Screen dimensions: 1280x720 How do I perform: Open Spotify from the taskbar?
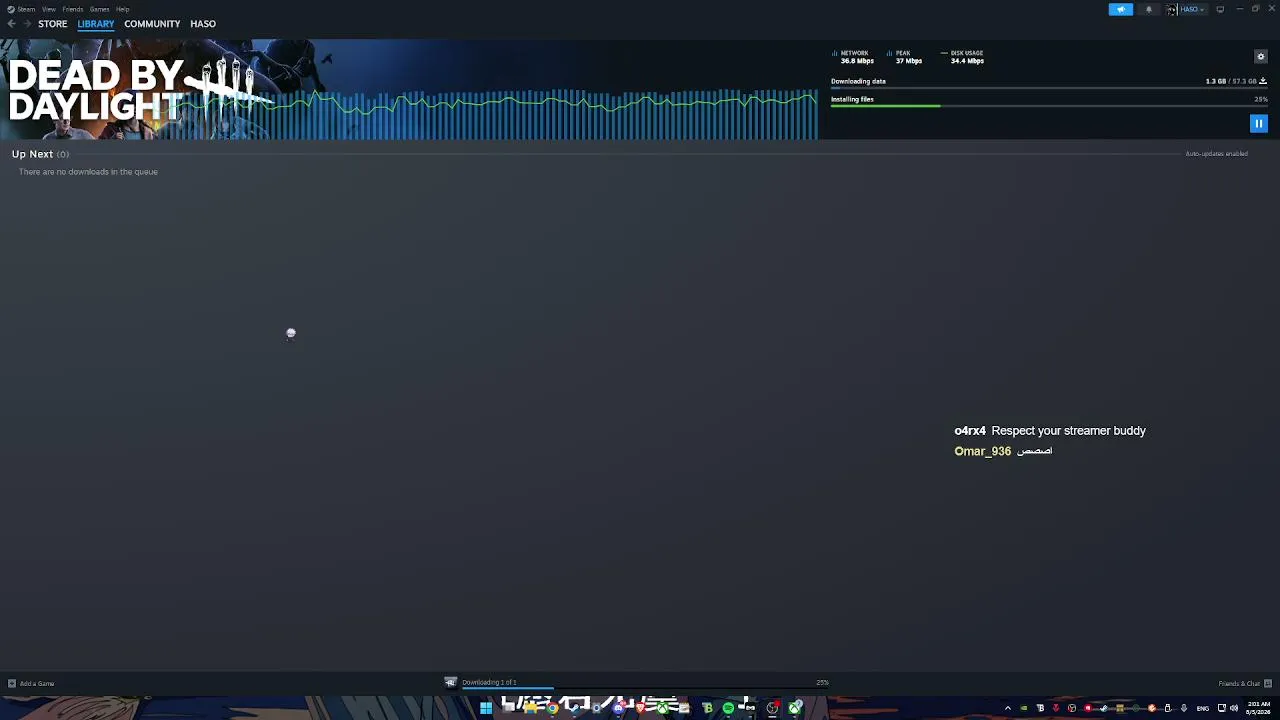click(x=728, y=708)
